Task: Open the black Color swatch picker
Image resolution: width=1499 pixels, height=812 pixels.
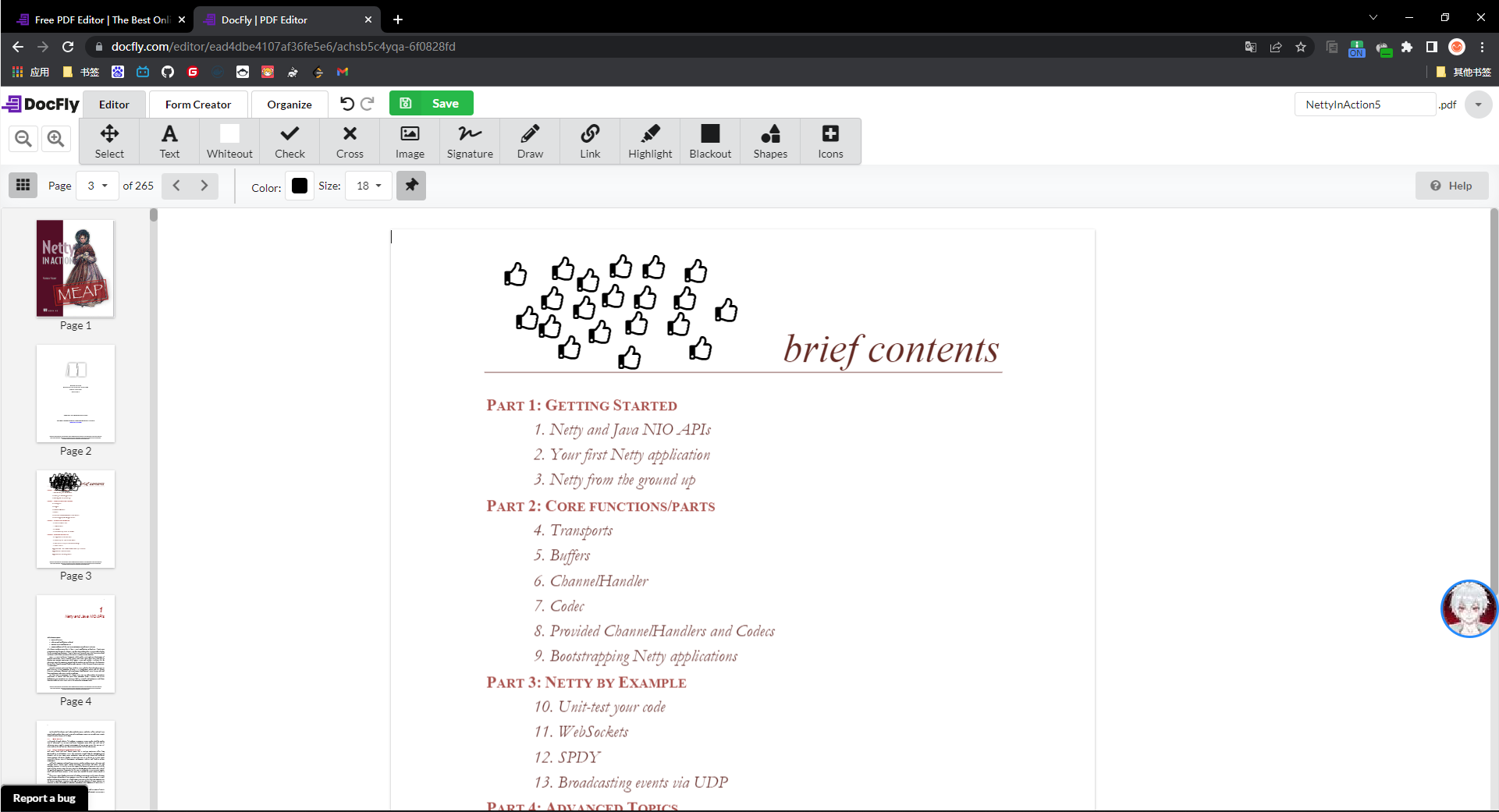Action: 300,186
